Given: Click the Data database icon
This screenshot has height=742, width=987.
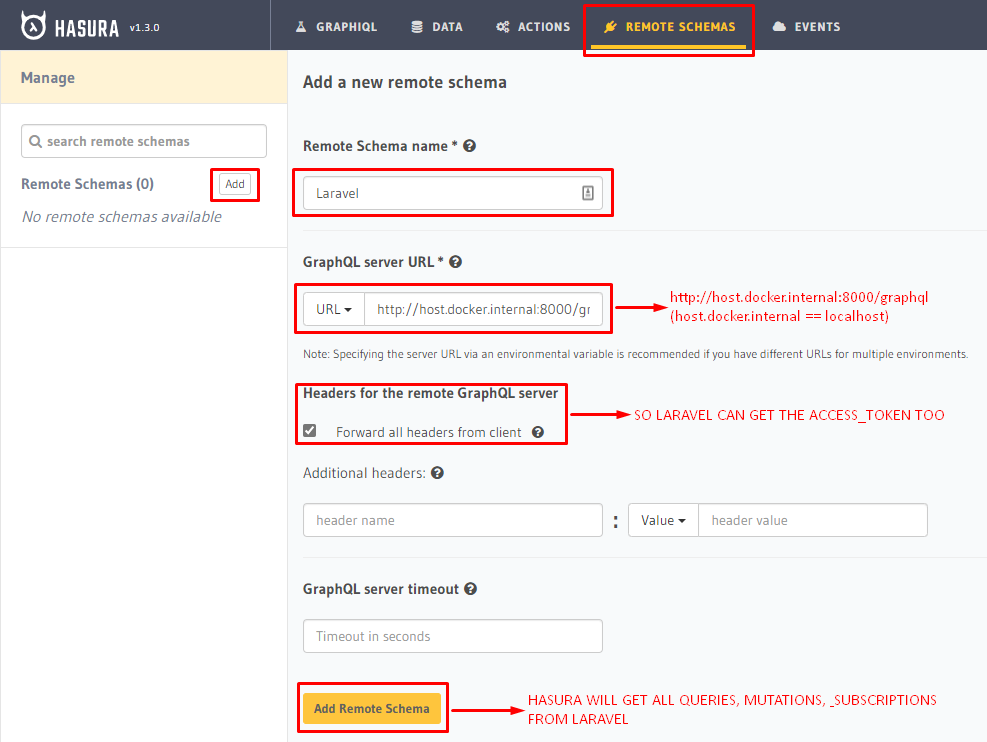Looking at the screenshot, I should (417, 26).
